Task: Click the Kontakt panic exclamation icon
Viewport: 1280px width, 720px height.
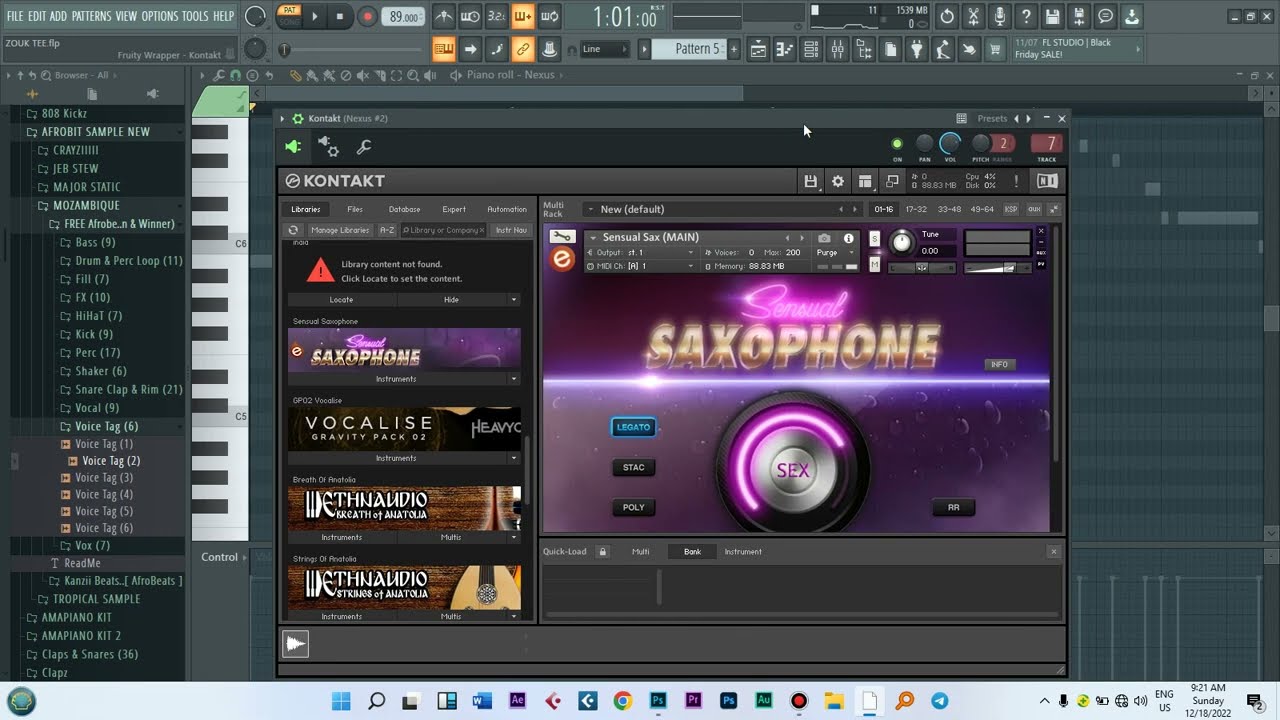Action: click(1016, 181)
